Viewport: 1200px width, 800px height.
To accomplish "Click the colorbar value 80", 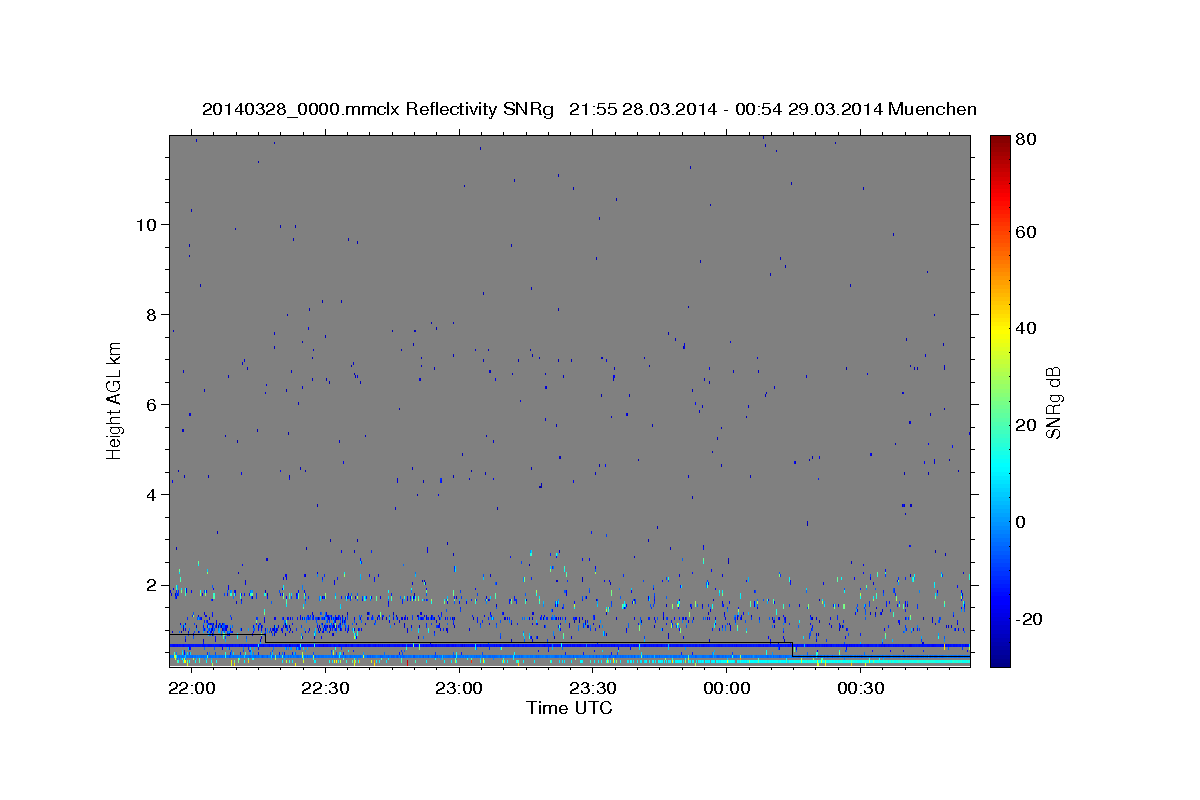I will [x=1025, y=140].
